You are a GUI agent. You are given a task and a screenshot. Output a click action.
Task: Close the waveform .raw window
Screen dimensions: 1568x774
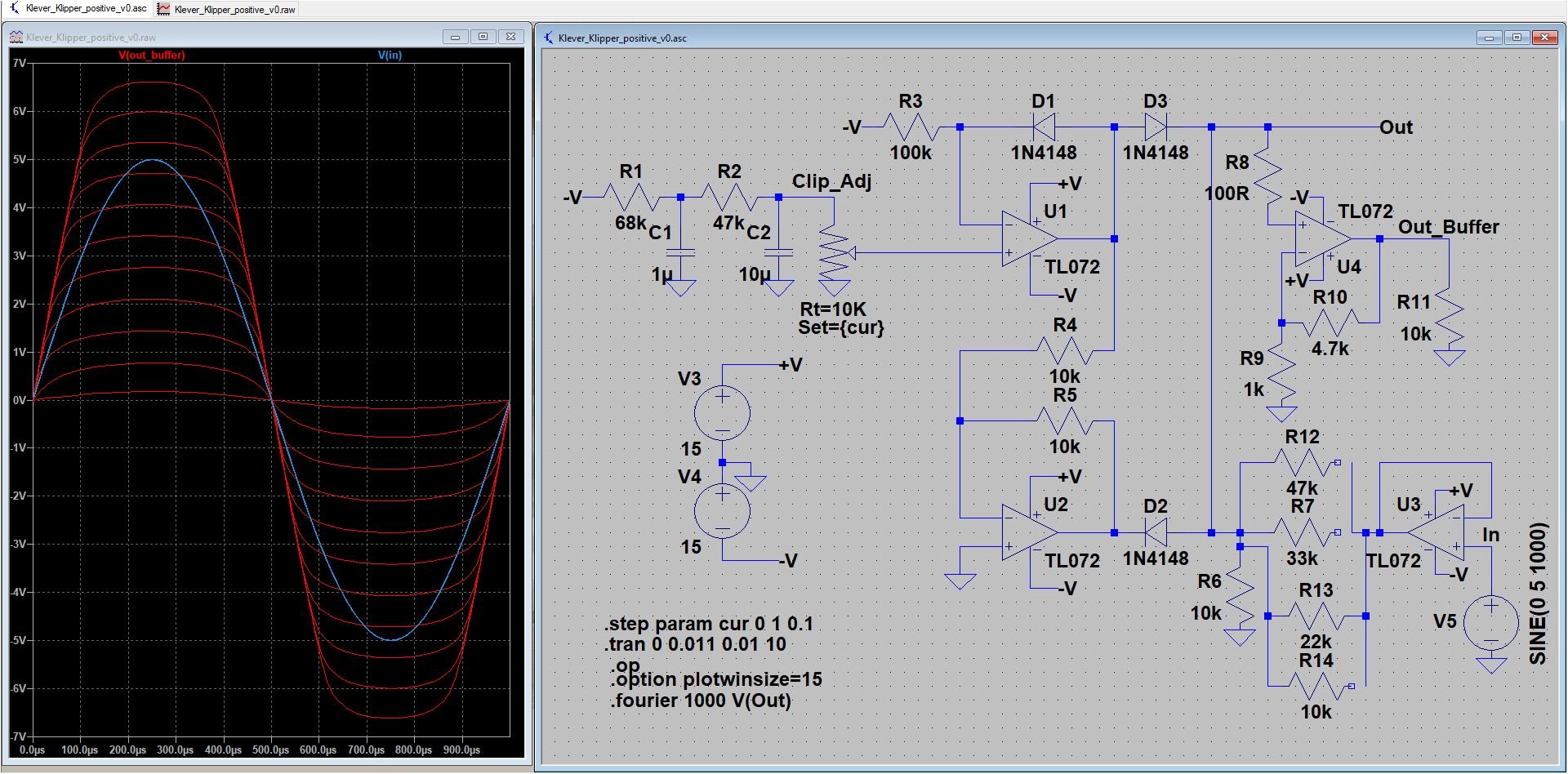tap(510, 37)
